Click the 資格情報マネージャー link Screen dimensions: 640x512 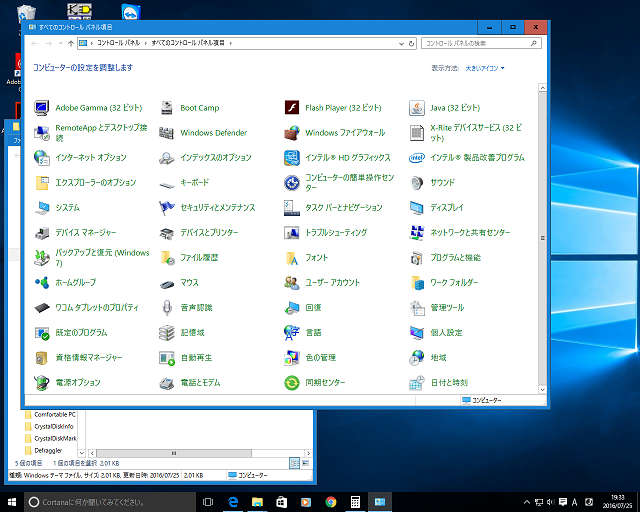tap(89, 358)
